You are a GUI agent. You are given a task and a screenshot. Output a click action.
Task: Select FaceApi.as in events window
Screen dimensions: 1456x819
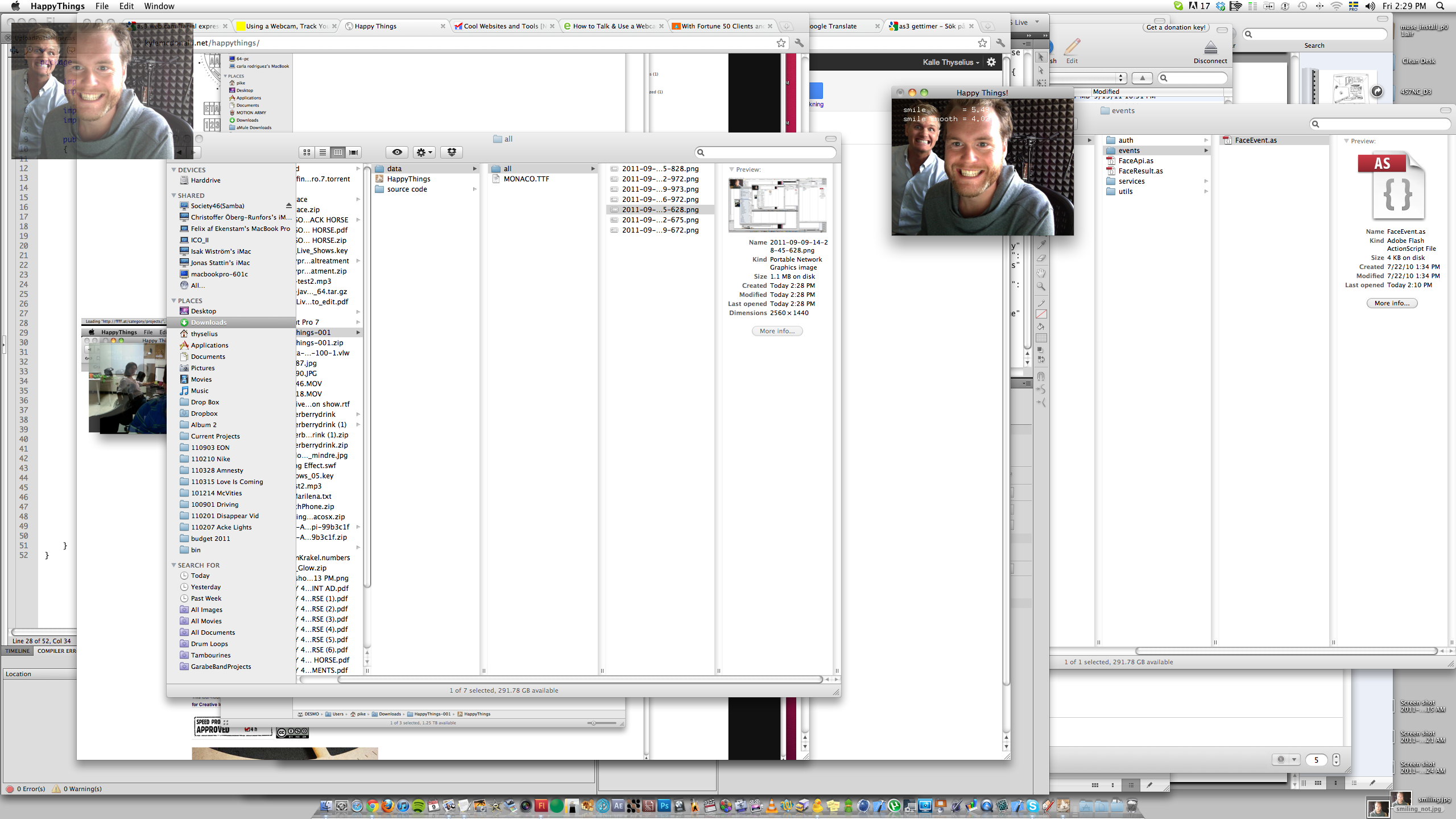coord(1156,161)
